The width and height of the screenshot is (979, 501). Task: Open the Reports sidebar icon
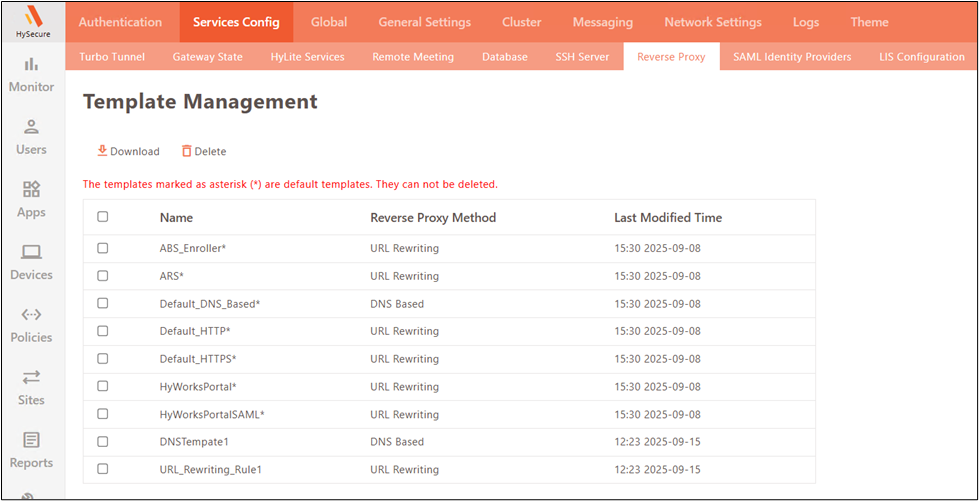31,450
